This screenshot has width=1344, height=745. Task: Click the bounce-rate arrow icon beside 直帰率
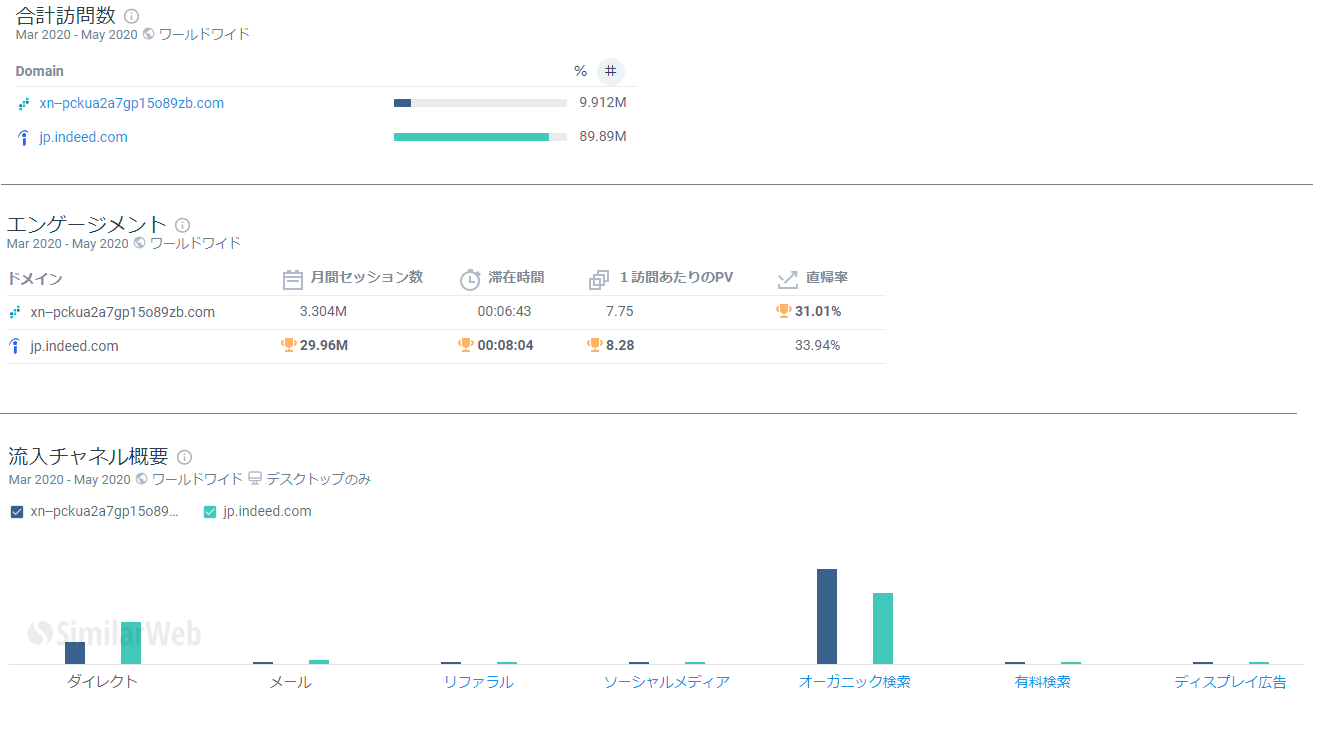[x=788, y=279]
